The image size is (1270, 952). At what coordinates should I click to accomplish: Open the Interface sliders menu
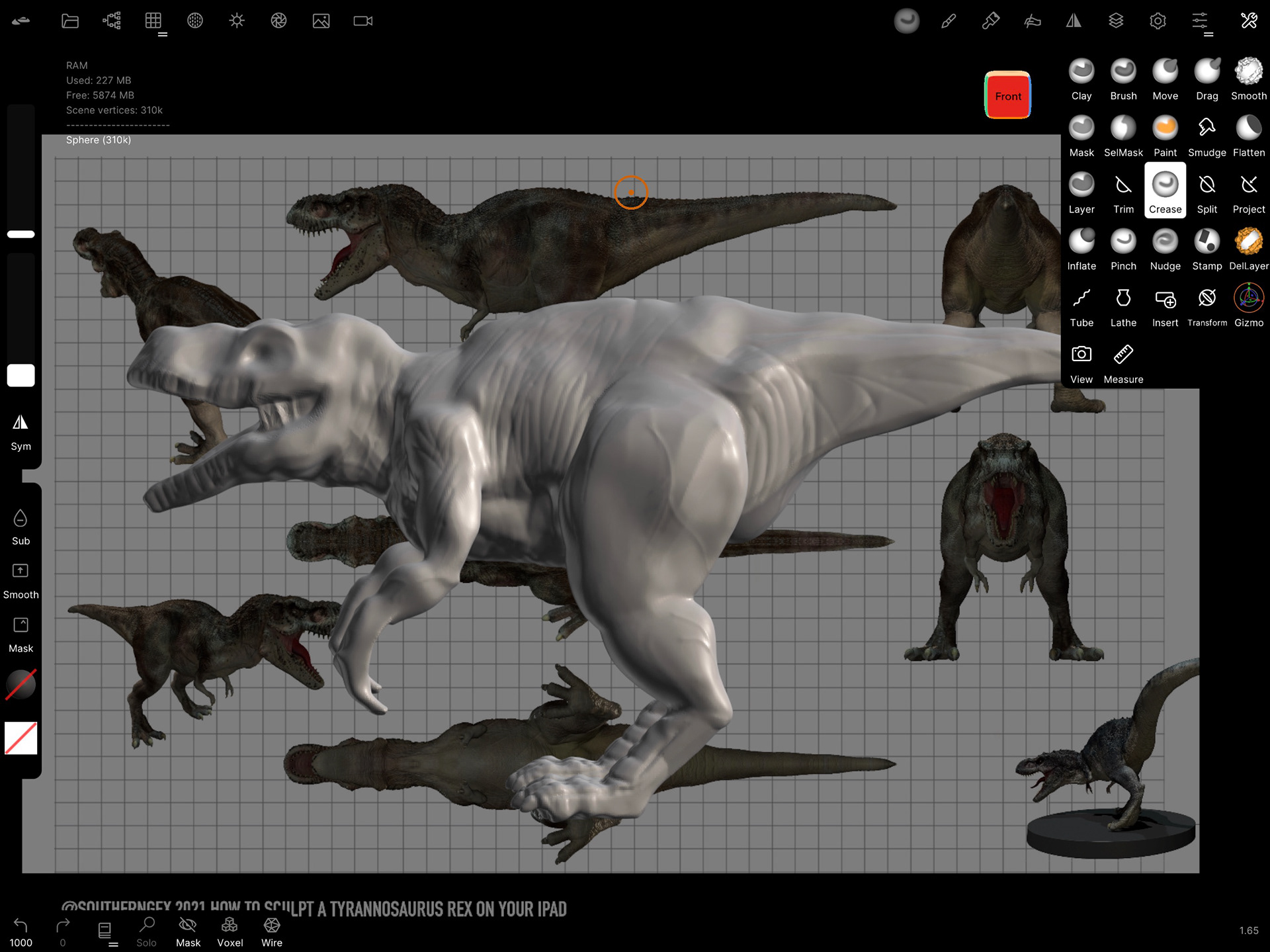click(x=1200, y=21)
